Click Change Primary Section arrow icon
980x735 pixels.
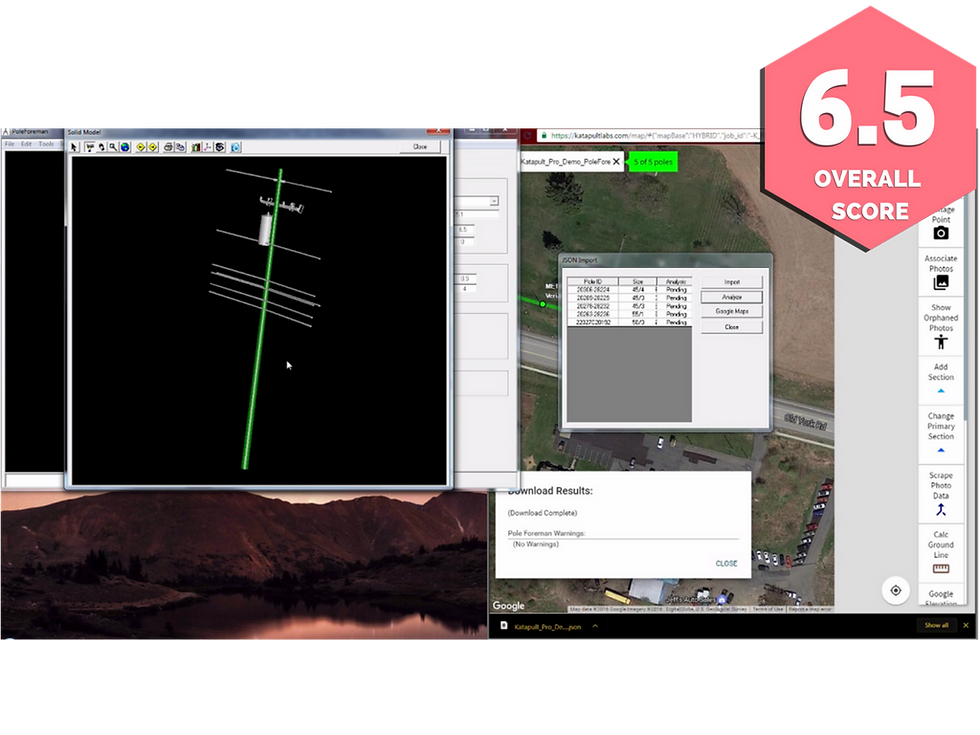point(941,451)
